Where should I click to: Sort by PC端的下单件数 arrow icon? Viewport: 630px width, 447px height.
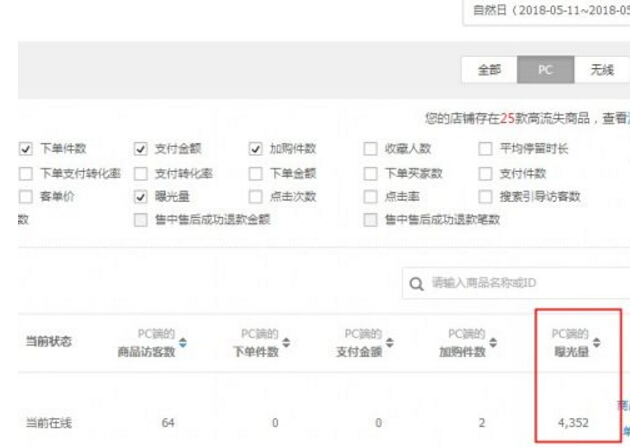point(285,343)
